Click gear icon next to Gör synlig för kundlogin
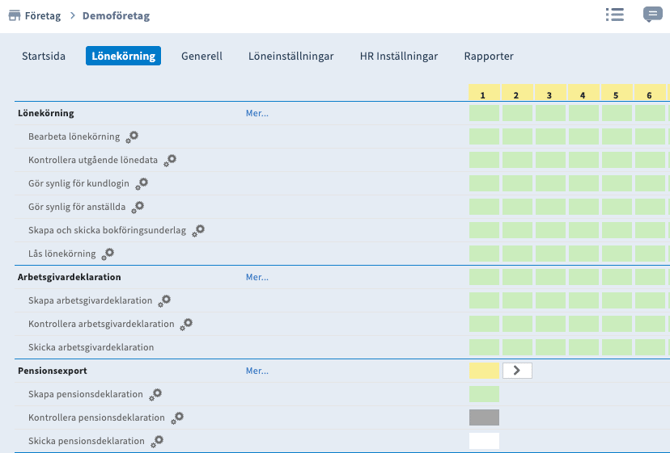This screenshot has width=670, height=453. pyautogui.click(x=142, y=183)
